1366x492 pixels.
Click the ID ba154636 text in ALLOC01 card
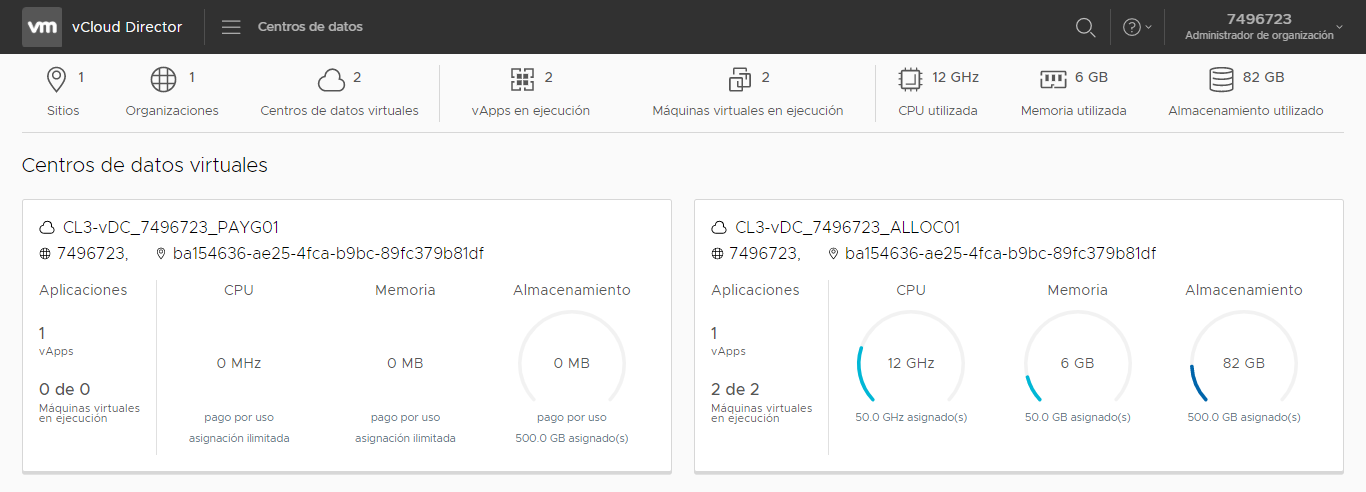1000,254
